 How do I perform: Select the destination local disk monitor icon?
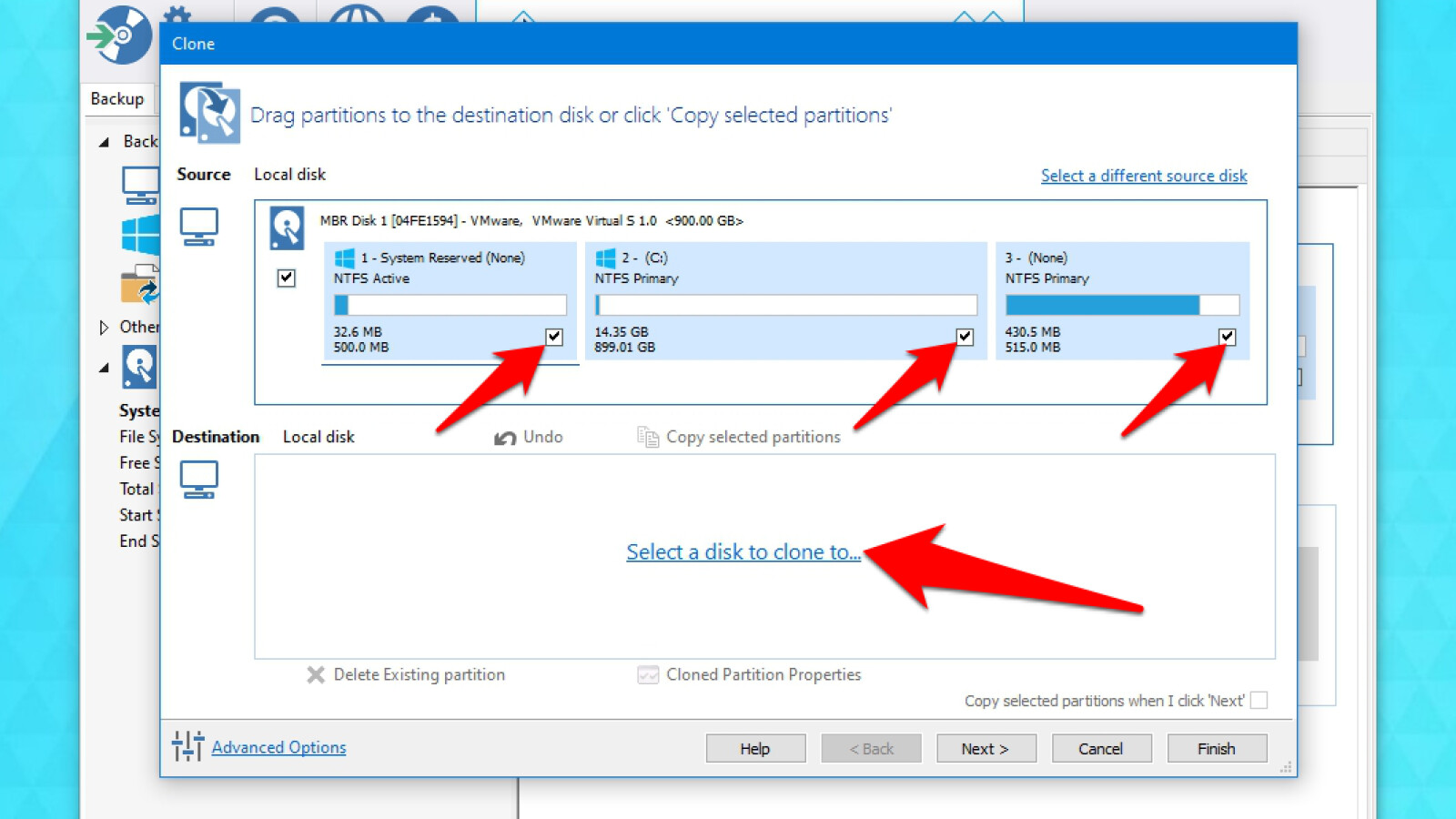[x=198, y=480]
